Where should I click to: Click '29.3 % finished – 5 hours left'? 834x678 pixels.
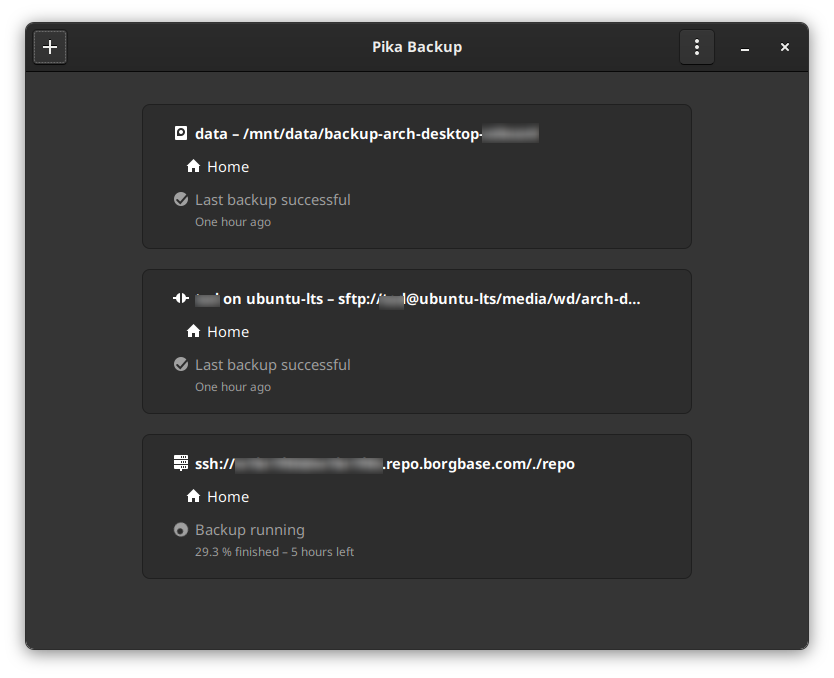[x=274, y=552]
